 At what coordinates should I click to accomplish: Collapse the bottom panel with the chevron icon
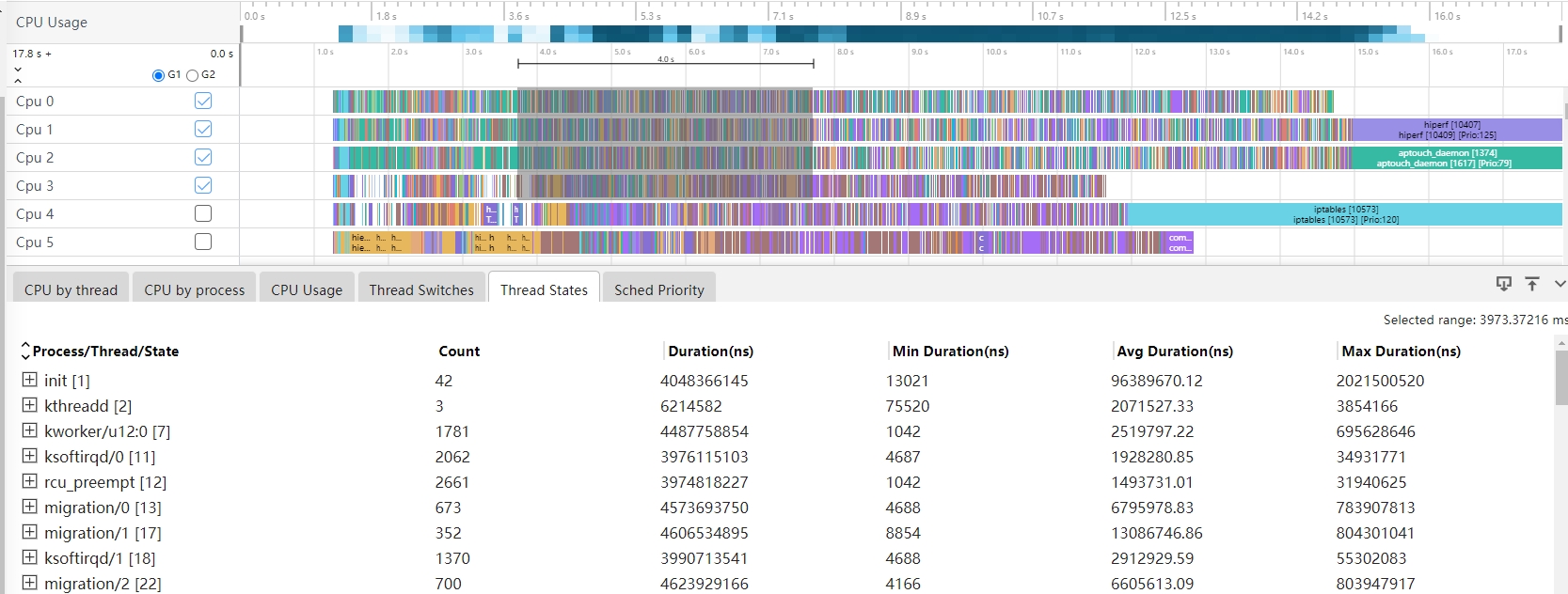1560,284
